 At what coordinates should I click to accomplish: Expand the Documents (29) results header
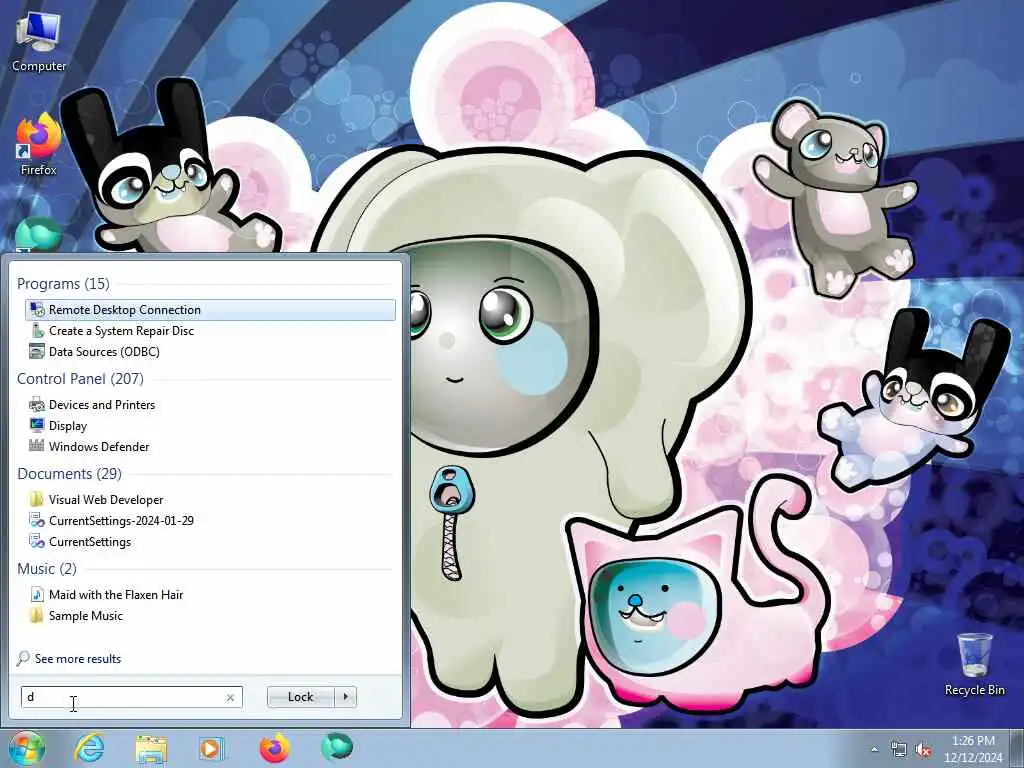pyautogui.click(x=69, y=473)
